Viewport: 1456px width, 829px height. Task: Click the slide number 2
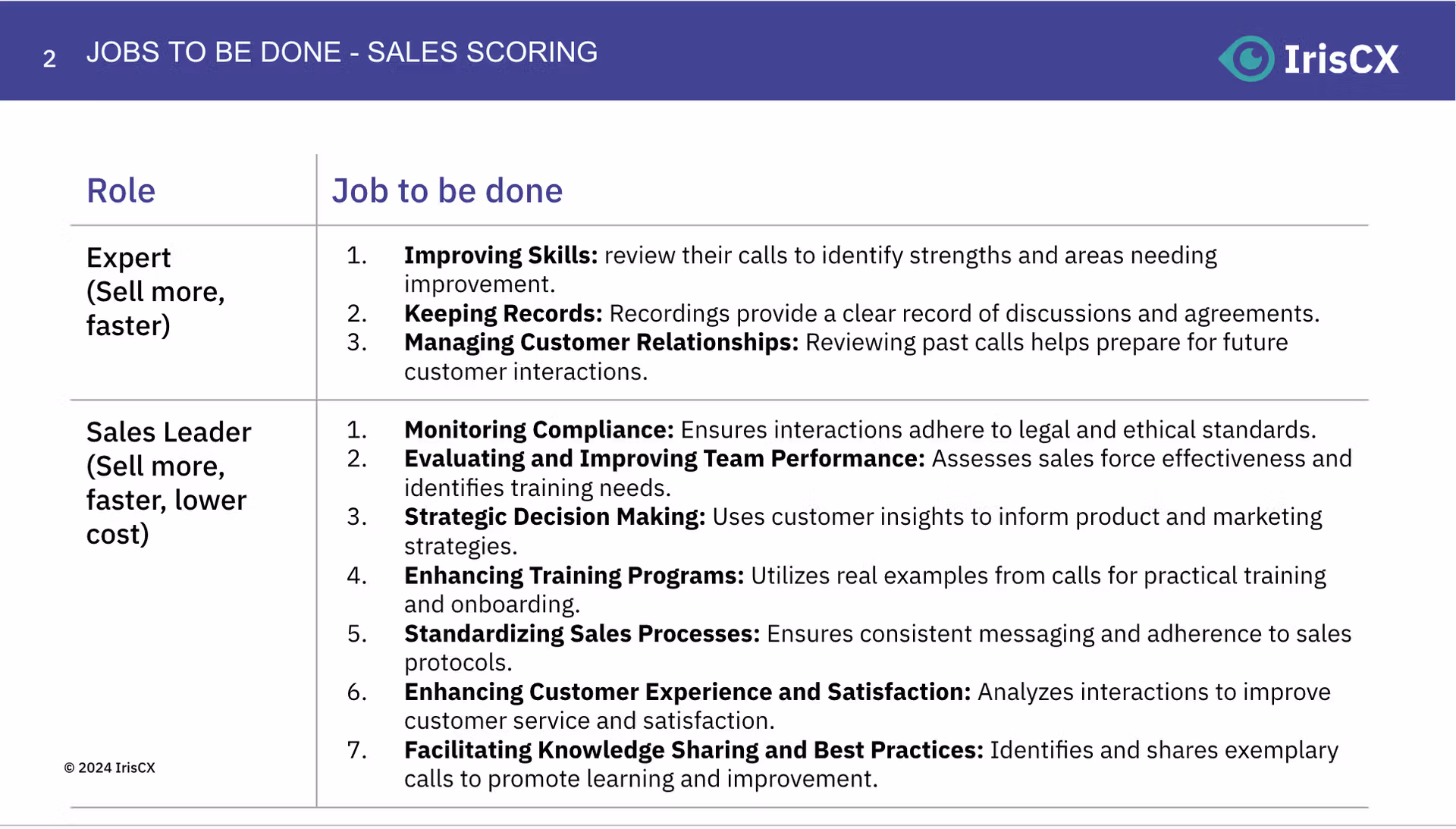[49, 58]
